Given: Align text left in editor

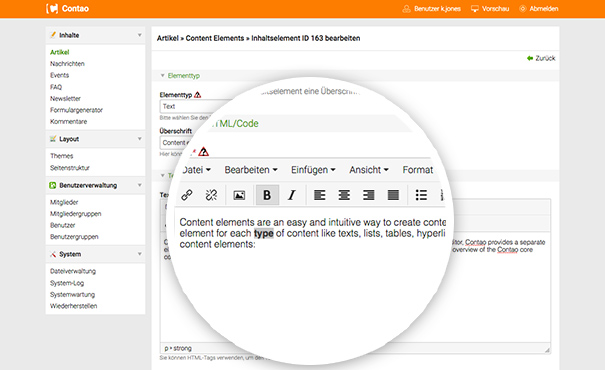Looking at the screenshot, I should pyautogui.click(x=319, y=195).
